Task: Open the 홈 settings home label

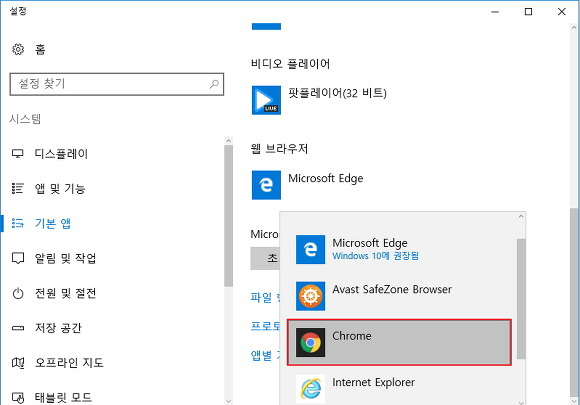Action: [x=40, y=49]
